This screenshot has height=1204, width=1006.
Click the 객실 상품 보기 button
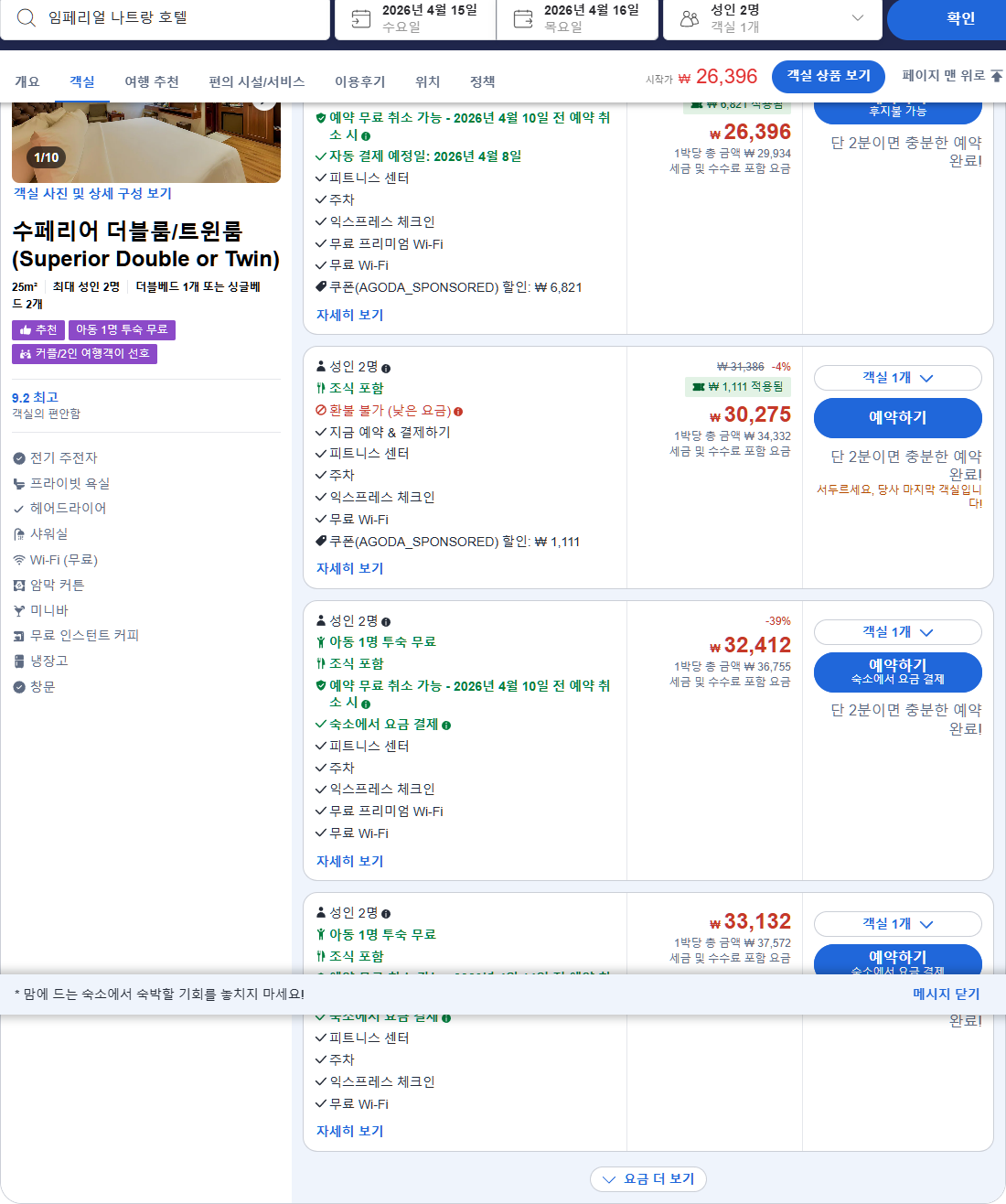[x=829, y=76]
